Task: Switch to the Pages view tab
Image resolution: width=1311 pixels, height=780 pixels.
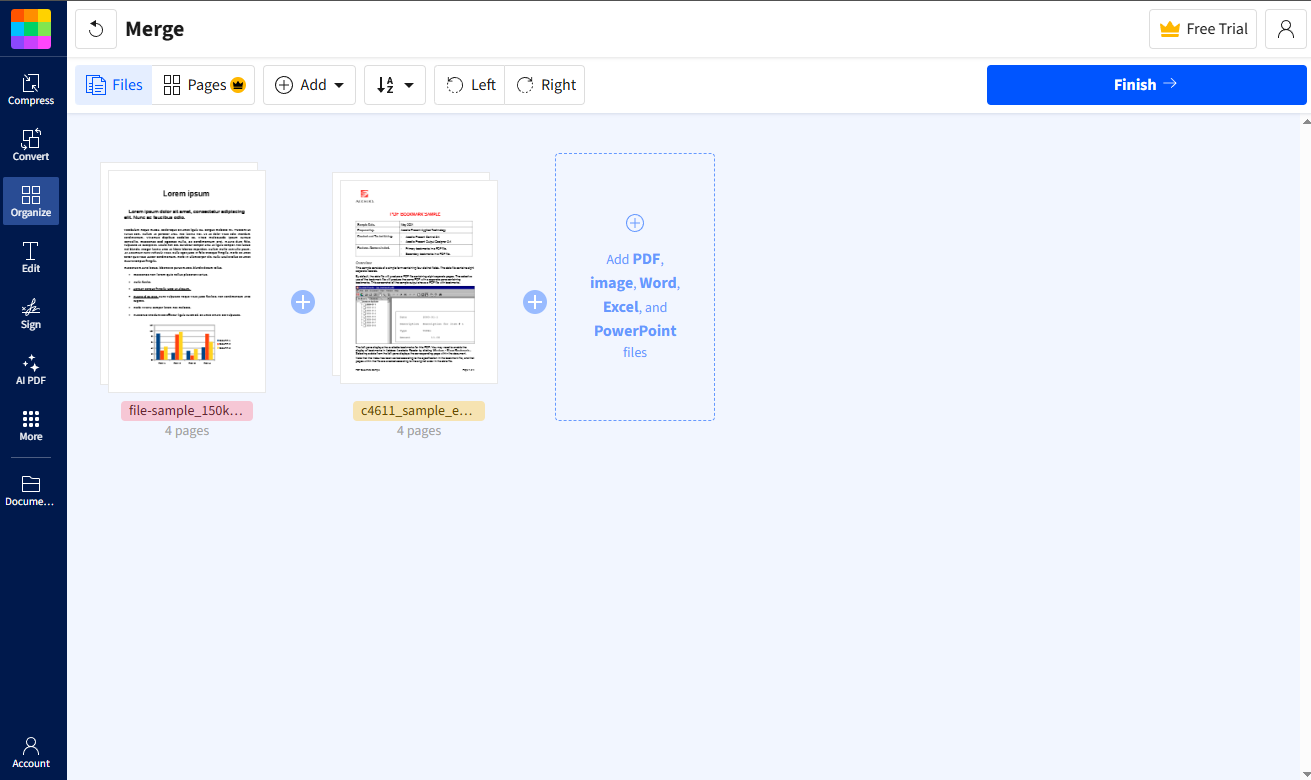Action: pos(203,84)
